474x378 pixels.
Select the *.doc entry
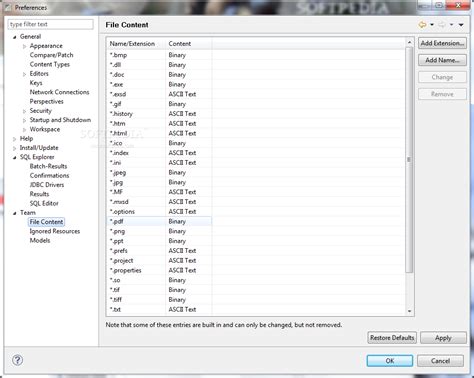(x=255, y=75)
